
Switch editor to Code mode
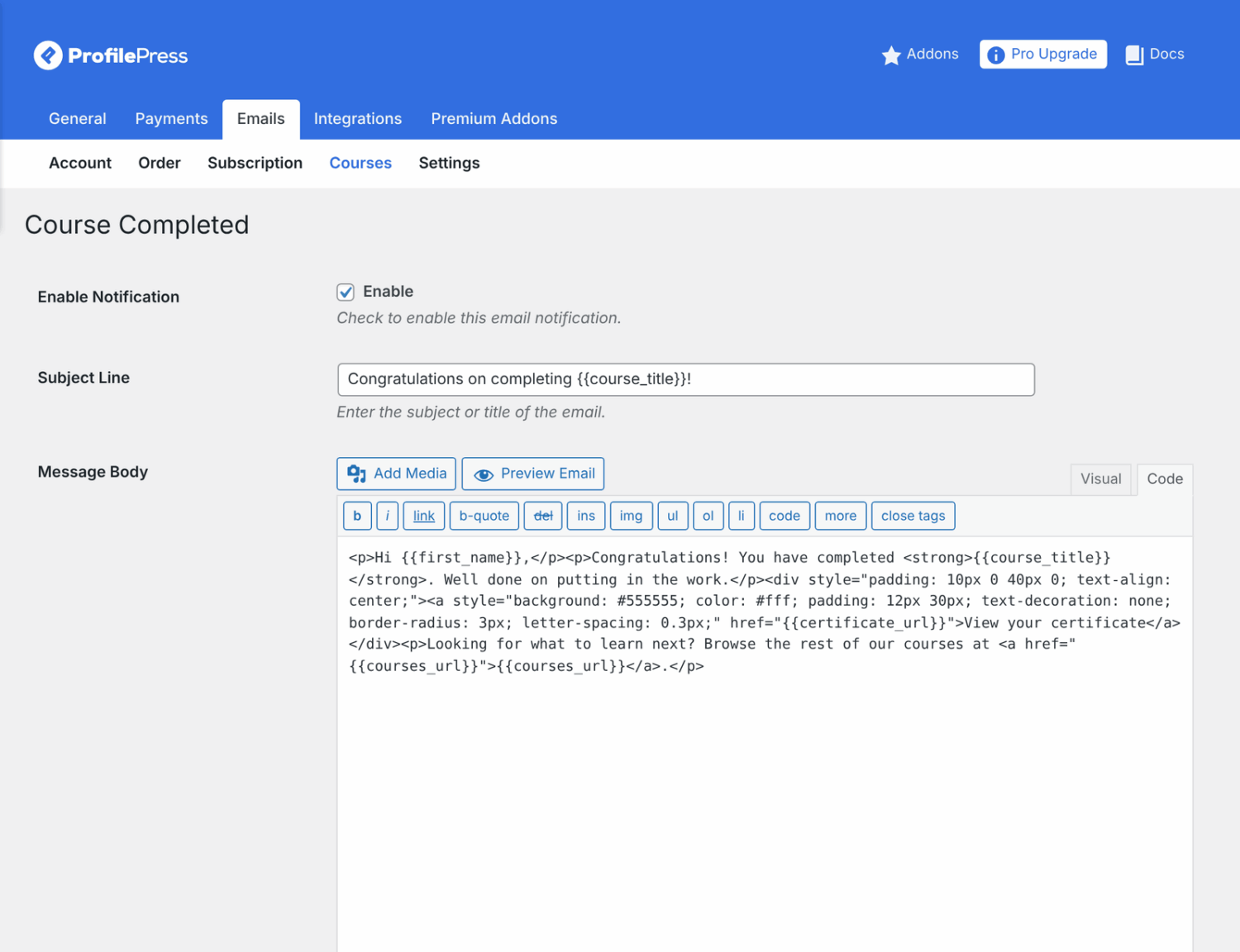[1165, 479]
